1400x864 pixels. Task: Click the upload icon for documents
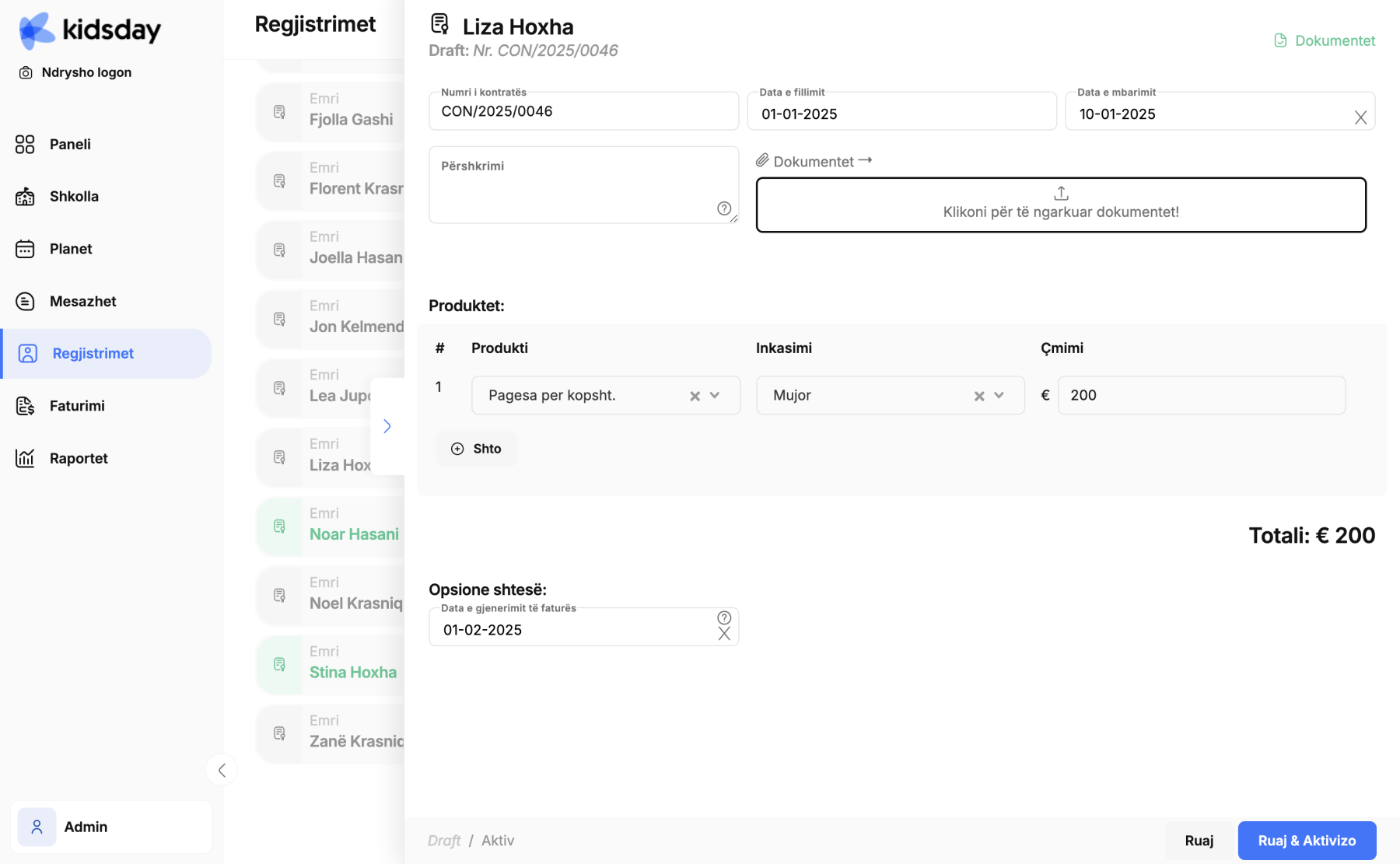pyautogui.click(x=1061, y=193)
